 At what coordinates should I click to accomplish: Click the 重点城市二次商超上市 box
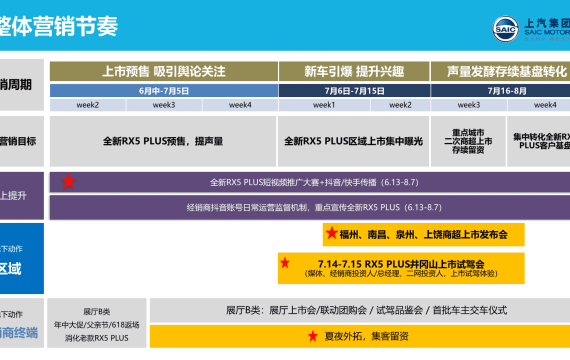(468, 141)
